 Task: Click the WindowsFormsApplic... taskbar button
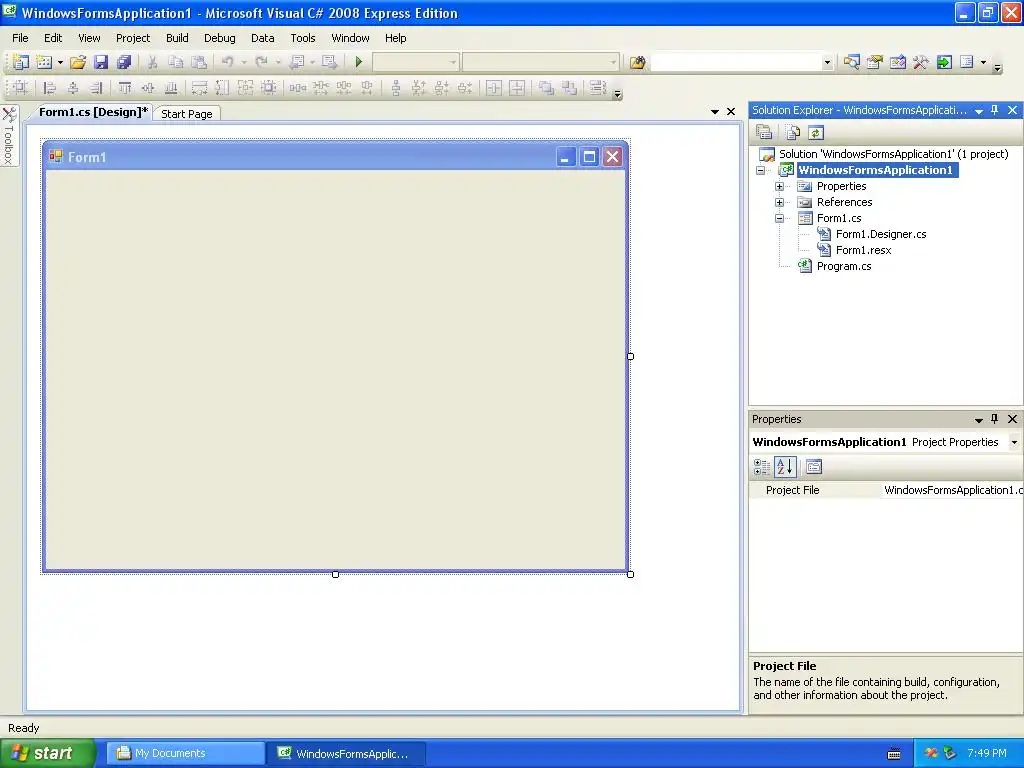(x=346, y=754)
